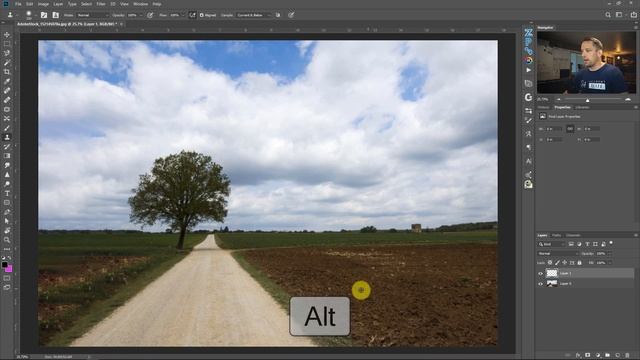Select the Clone Stamp tool in toolbar
This screenshot has width=640, height=360.
[x=7, y=137]
